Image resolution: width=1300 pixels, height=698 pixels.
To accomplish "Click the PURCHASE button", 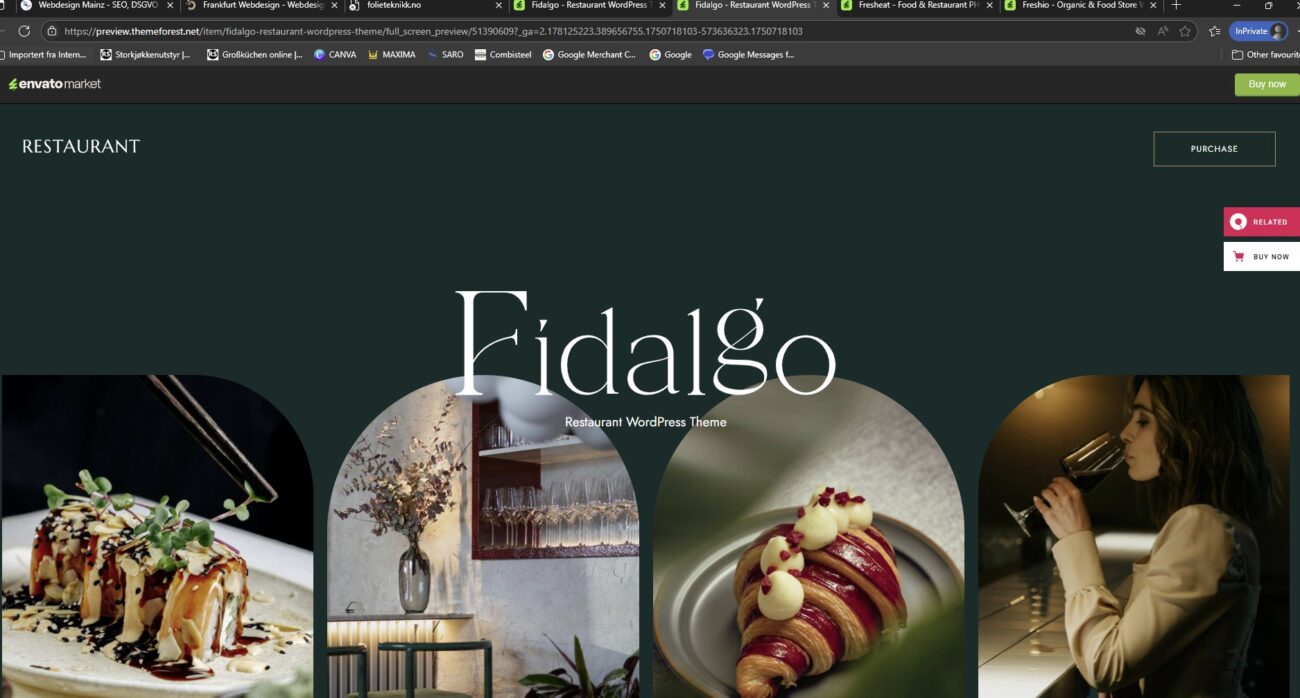I will (1214, 149).
